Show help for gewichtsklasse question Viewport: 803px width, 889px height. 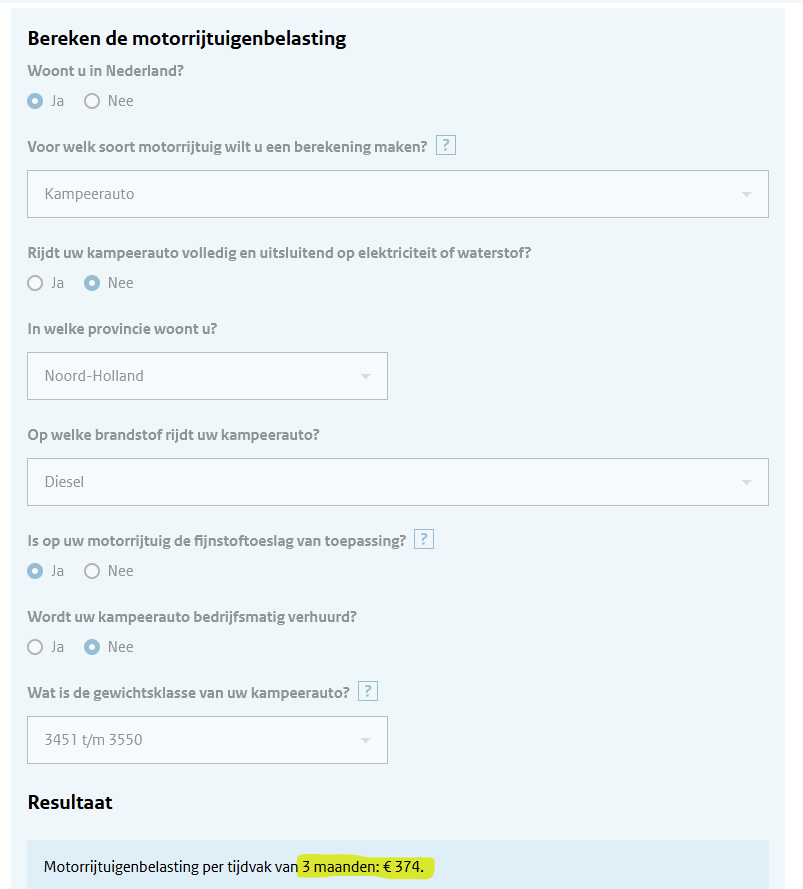click(x=368, y=691)
